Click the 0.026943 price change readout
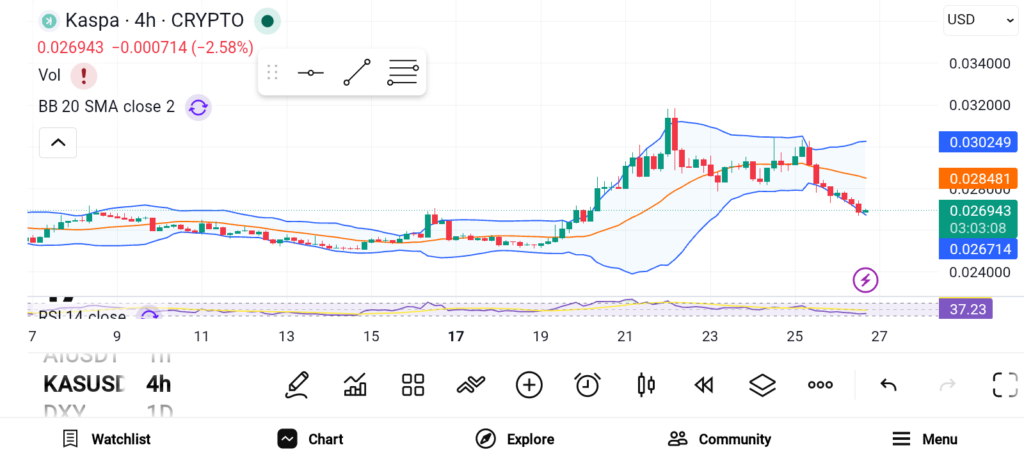The height and width of the screenshot is (461, 1024). (x=71, y=48)
